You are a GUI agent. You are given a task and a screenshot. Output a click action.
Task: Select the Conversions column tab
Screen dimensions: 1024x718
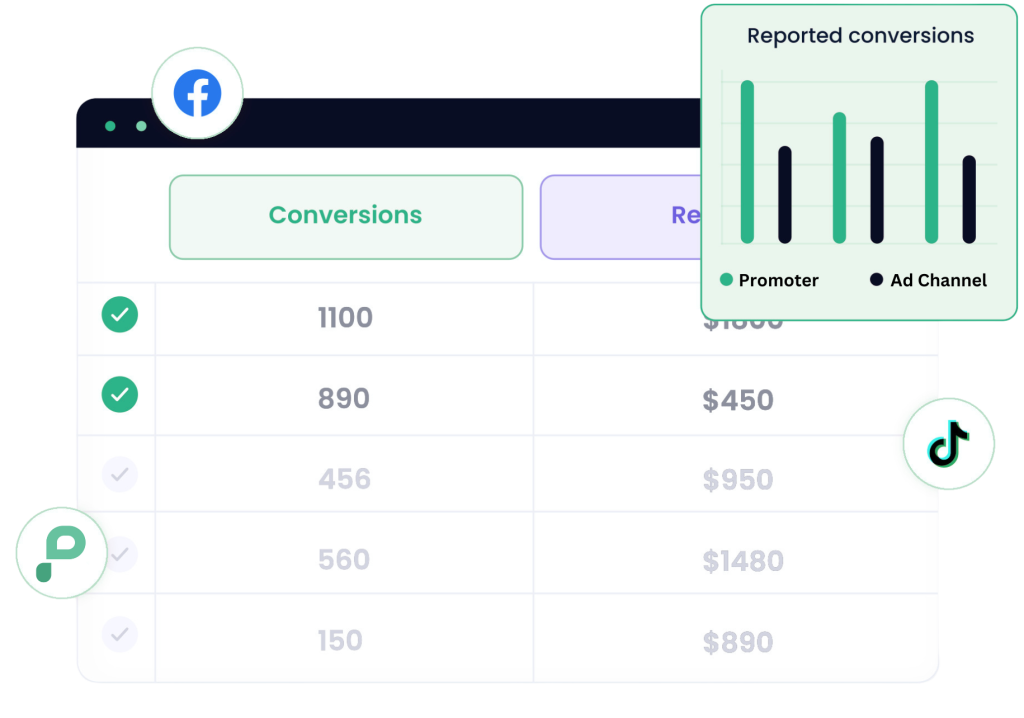pos(345,216)
